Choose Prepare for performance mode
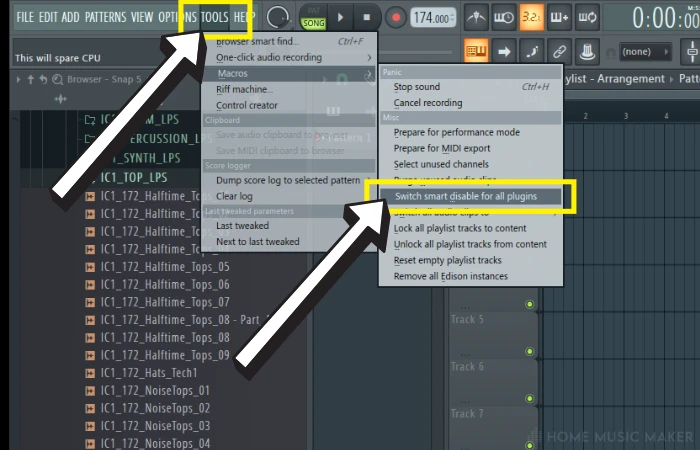 coord(471,133)
